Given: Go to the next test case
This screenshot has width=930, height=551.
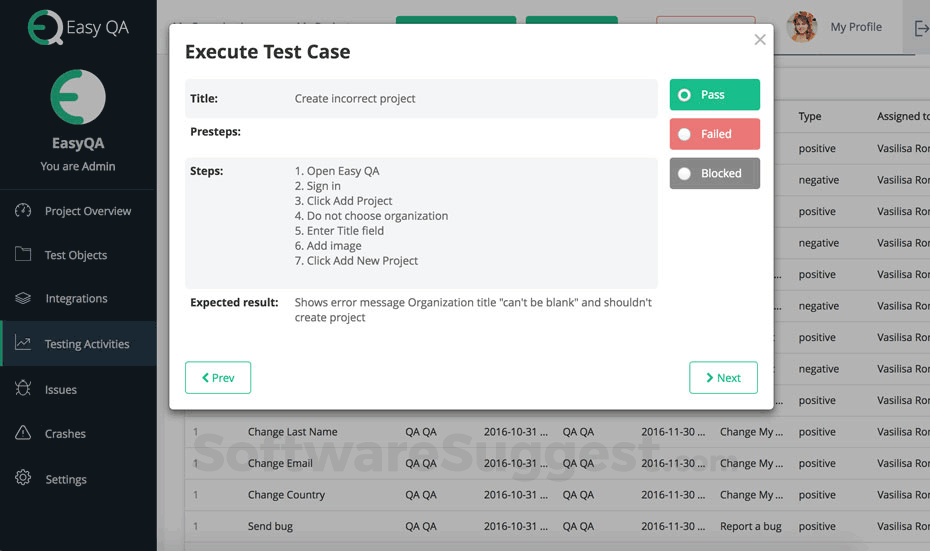Looking at the screenshot, I should click(x=723, y=378).
